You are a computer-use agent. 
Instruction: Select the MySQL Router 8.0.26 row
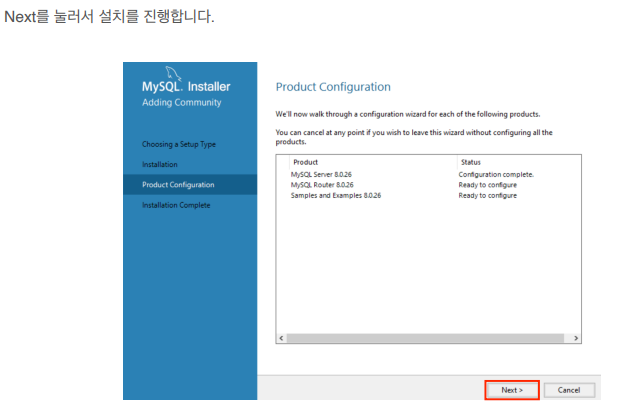pyautogui.click(x=428, y=185)
